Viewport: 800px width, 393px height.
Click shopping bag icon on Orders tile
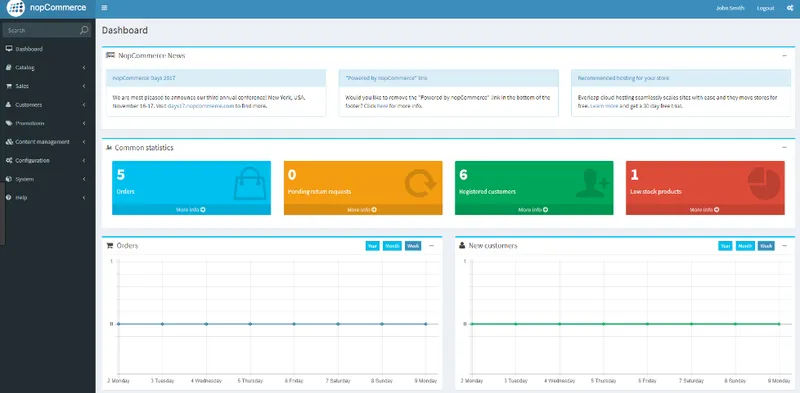(x=249, y=184)
